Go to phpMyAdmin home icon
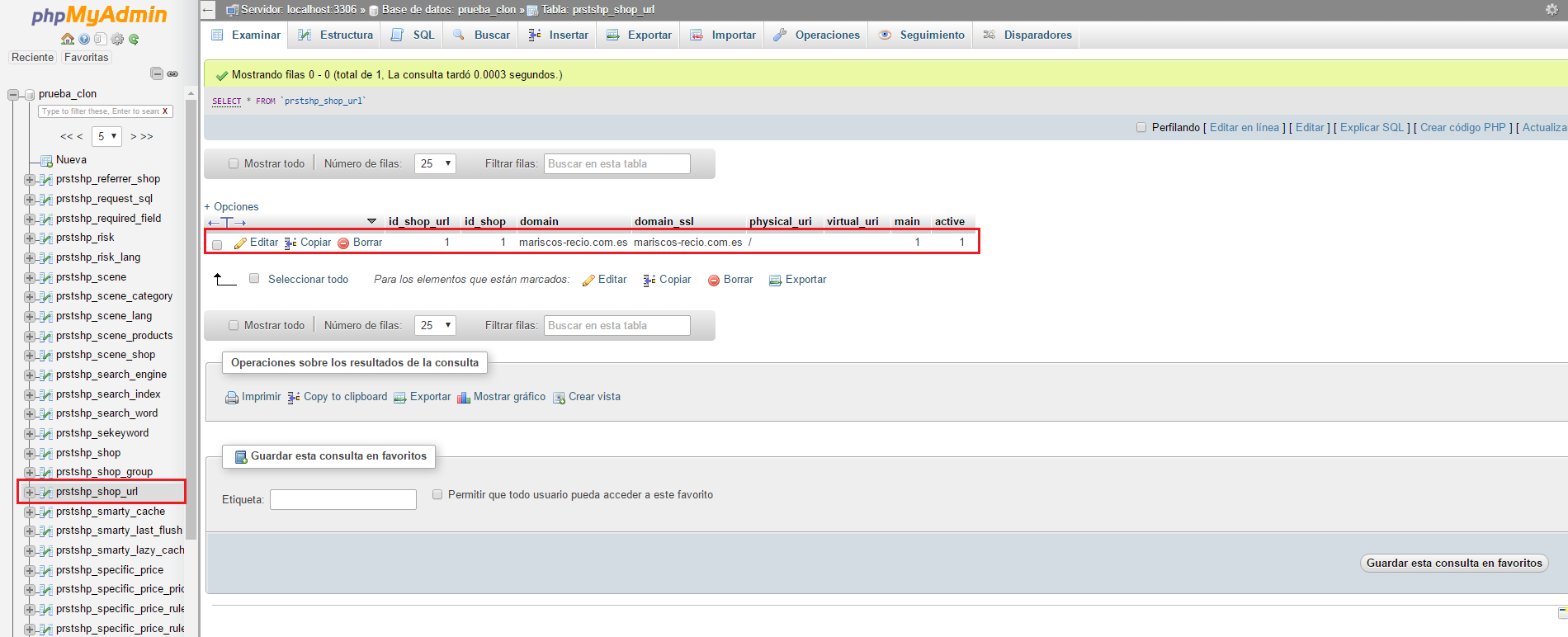Image resolution: width=1568 pixels, height=637 pixels. click(68, 39)
